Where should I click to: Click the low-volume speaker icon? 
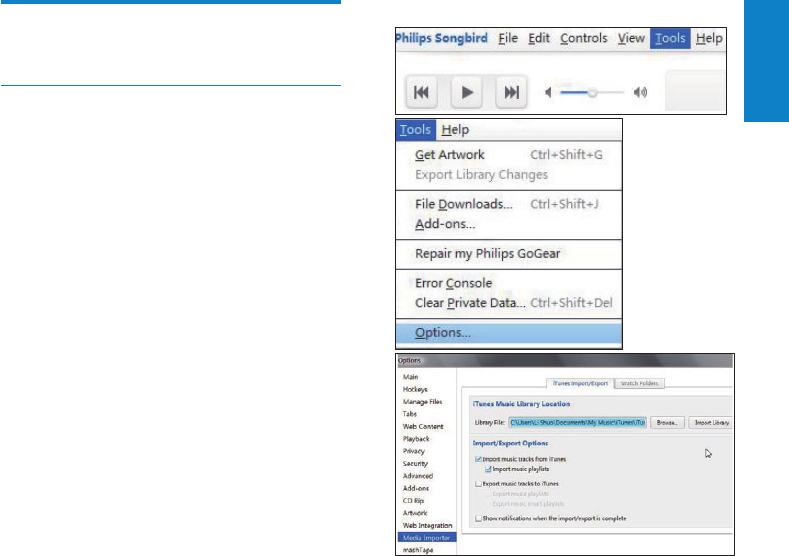coord(548,93)
